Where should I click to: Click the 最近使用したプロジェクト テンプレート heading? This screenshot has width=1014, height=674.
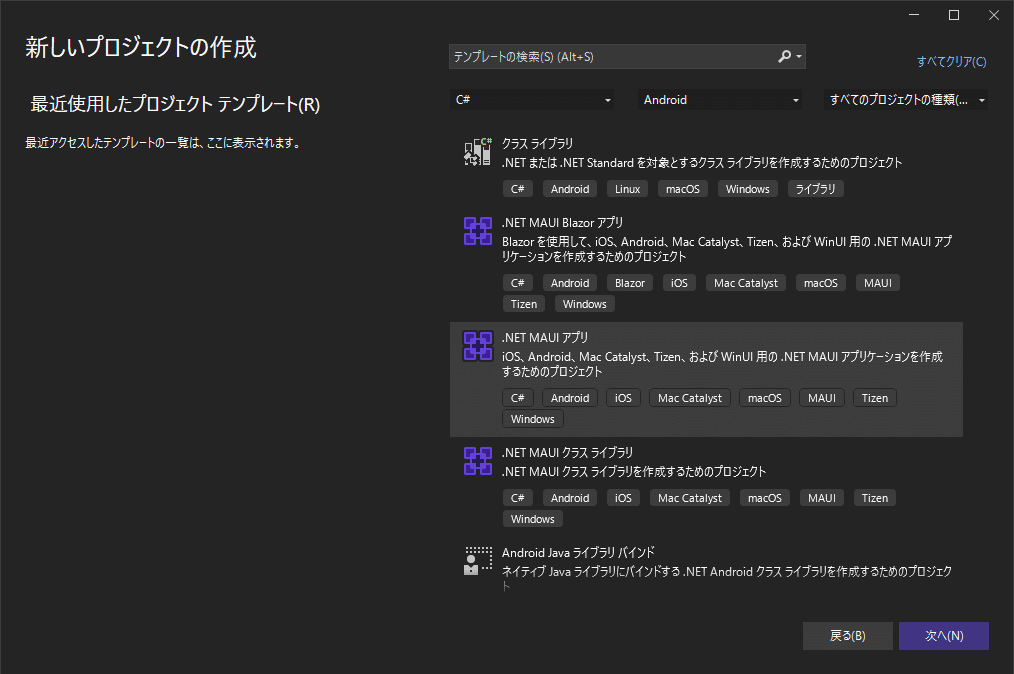(x=175, y=104)
